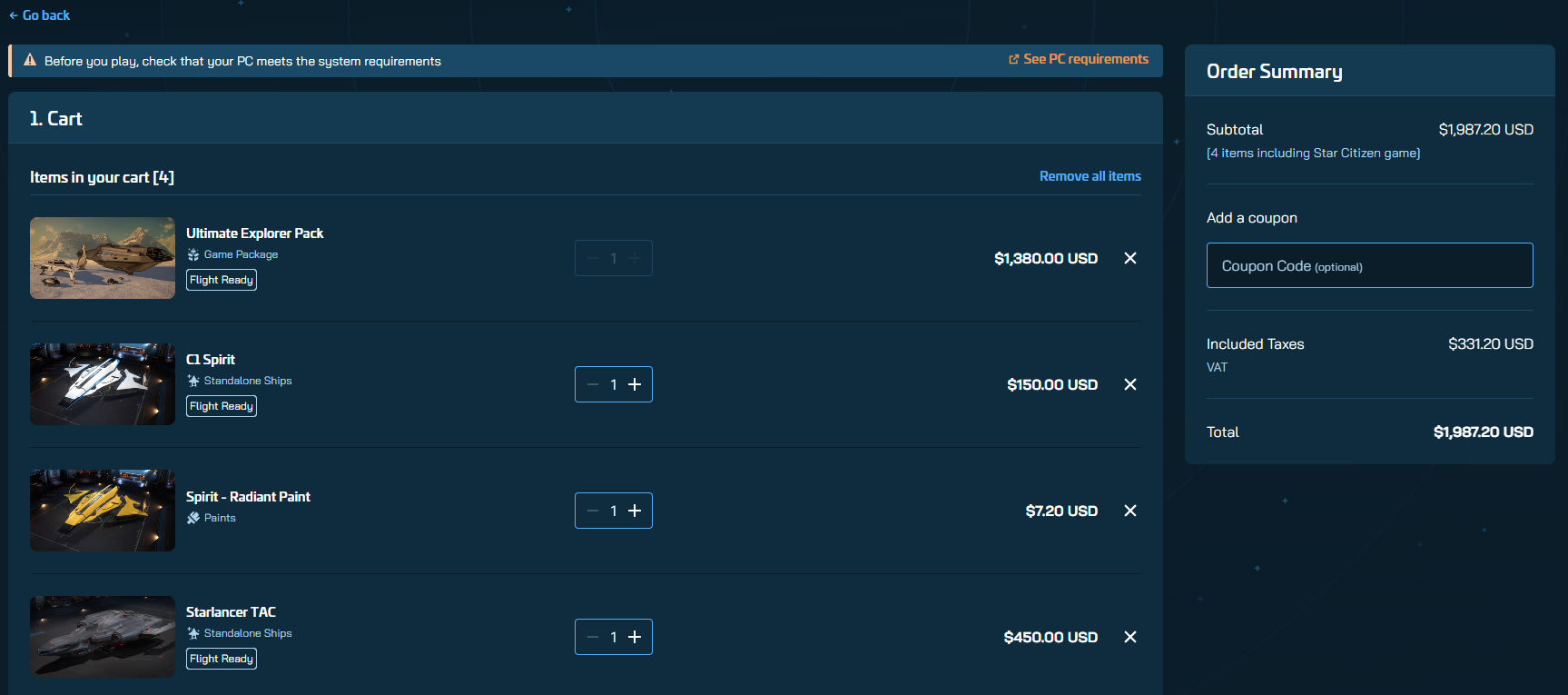
Task: Click Standalone Ships label under C1 Spirit
Action: click(x=248, y=381)
